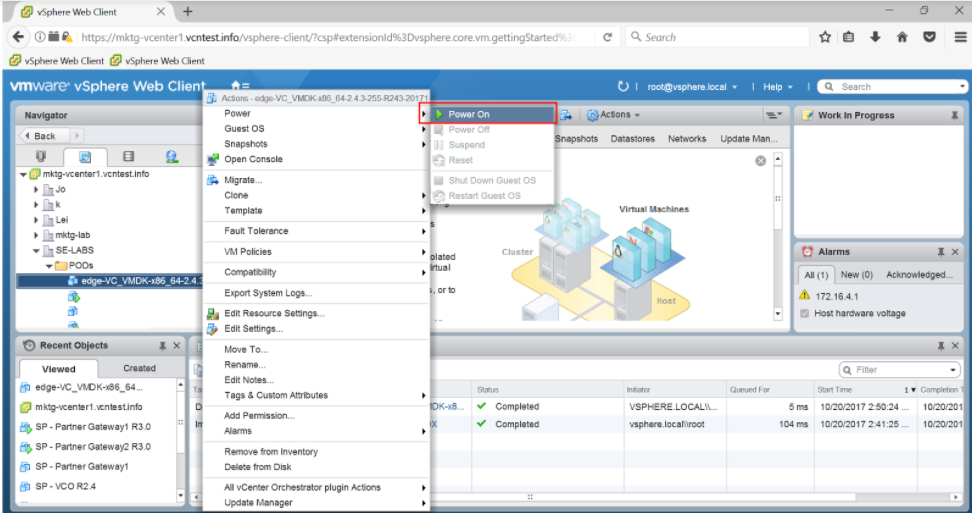Collapse the PODs folder

[x=49, y=266]
